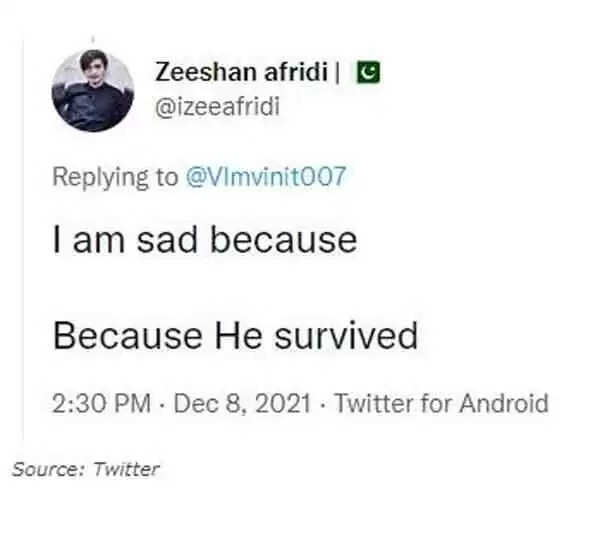This screenshot has height=543, width=600.
Task: Click the vertical thread line beside avatar
Action: (x=23, y=237)
